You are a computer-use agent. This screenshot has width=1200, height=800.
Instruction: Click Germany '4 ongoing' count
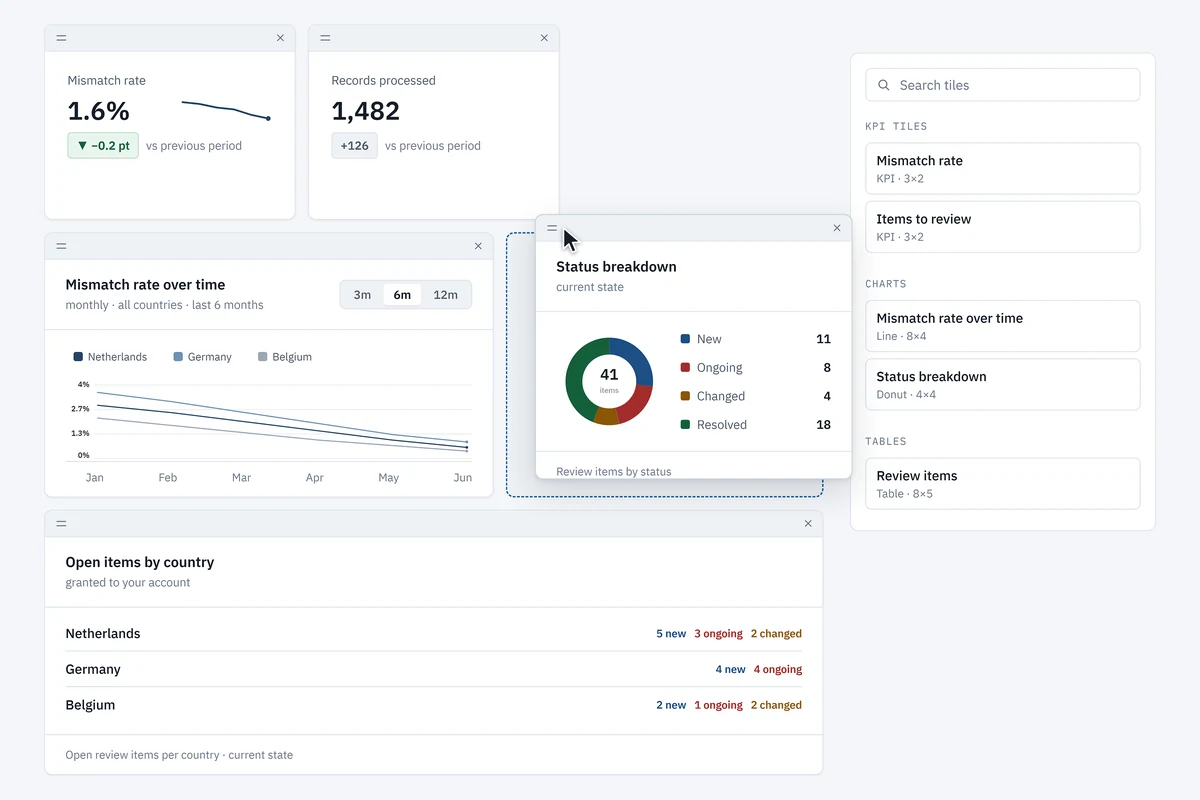pyautogui.click(x=778, y=670)
